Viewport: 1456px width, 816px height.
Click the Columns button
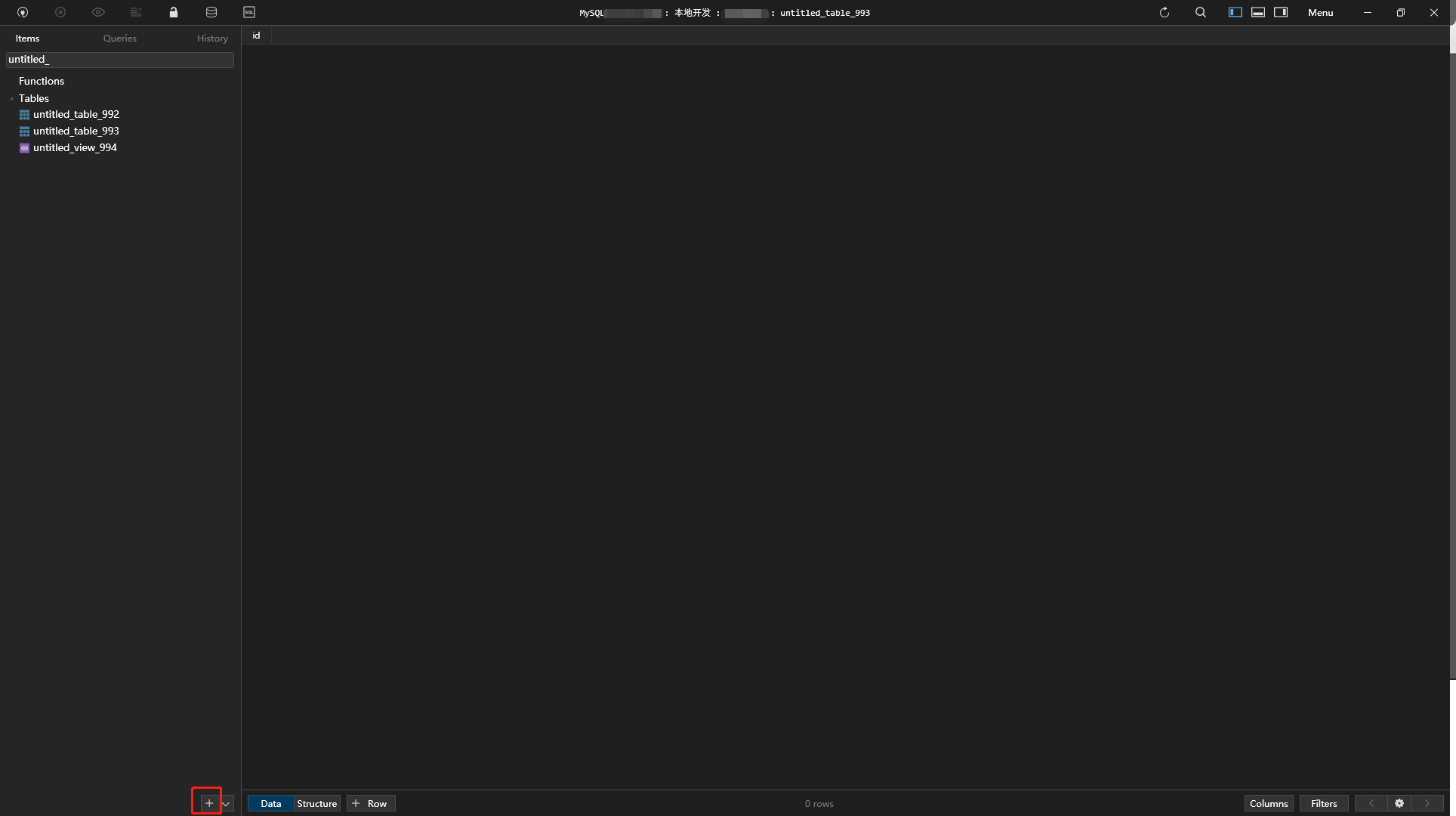pyautogui.click(x=1269, y=803)
